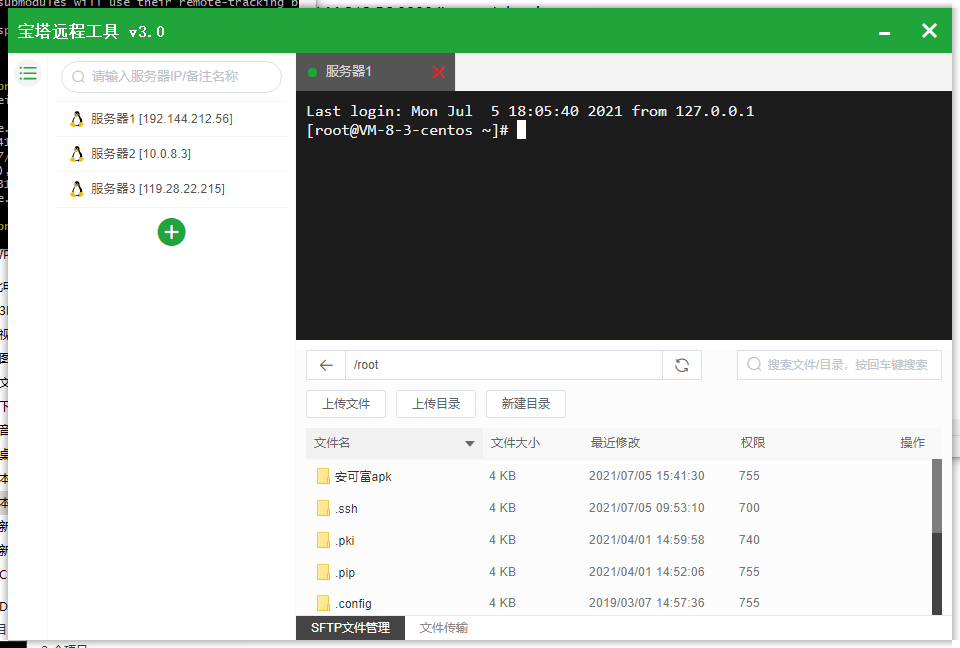The height and width of the screenshot is (648, 960).
Task: Select 服务器2 [10.0.8.3] in server list
Action: [171, 154]
